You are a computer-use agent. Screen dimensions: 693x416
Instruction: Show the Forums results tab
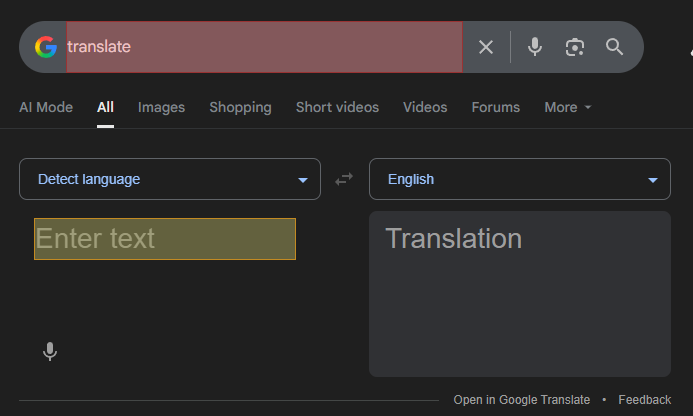click(x=496, y=107)
